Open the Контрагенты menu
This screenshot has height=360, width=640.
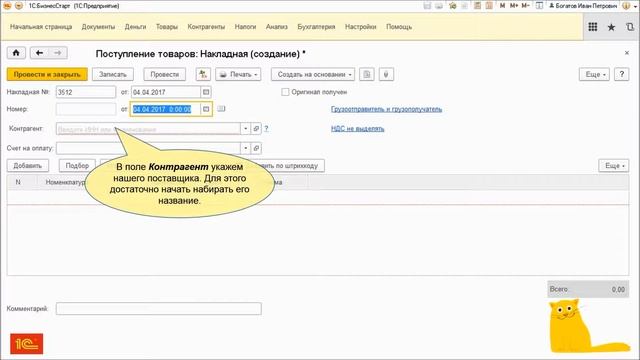click(x=206, y=27)
